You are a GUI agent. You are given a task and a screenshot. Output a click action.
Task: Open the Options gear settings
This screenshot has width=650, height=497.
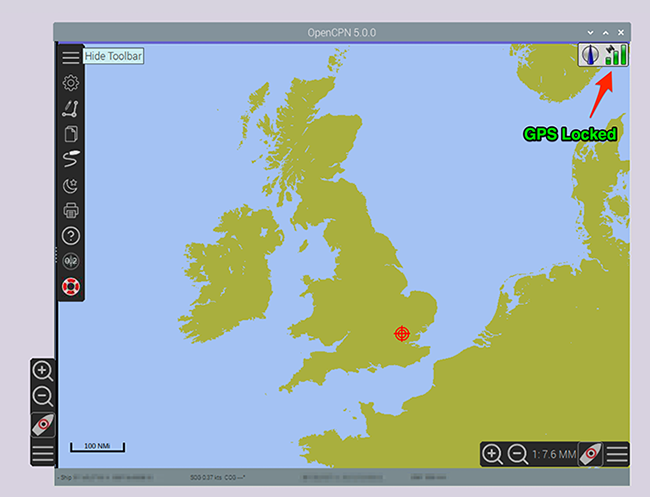tap(70, 83)
